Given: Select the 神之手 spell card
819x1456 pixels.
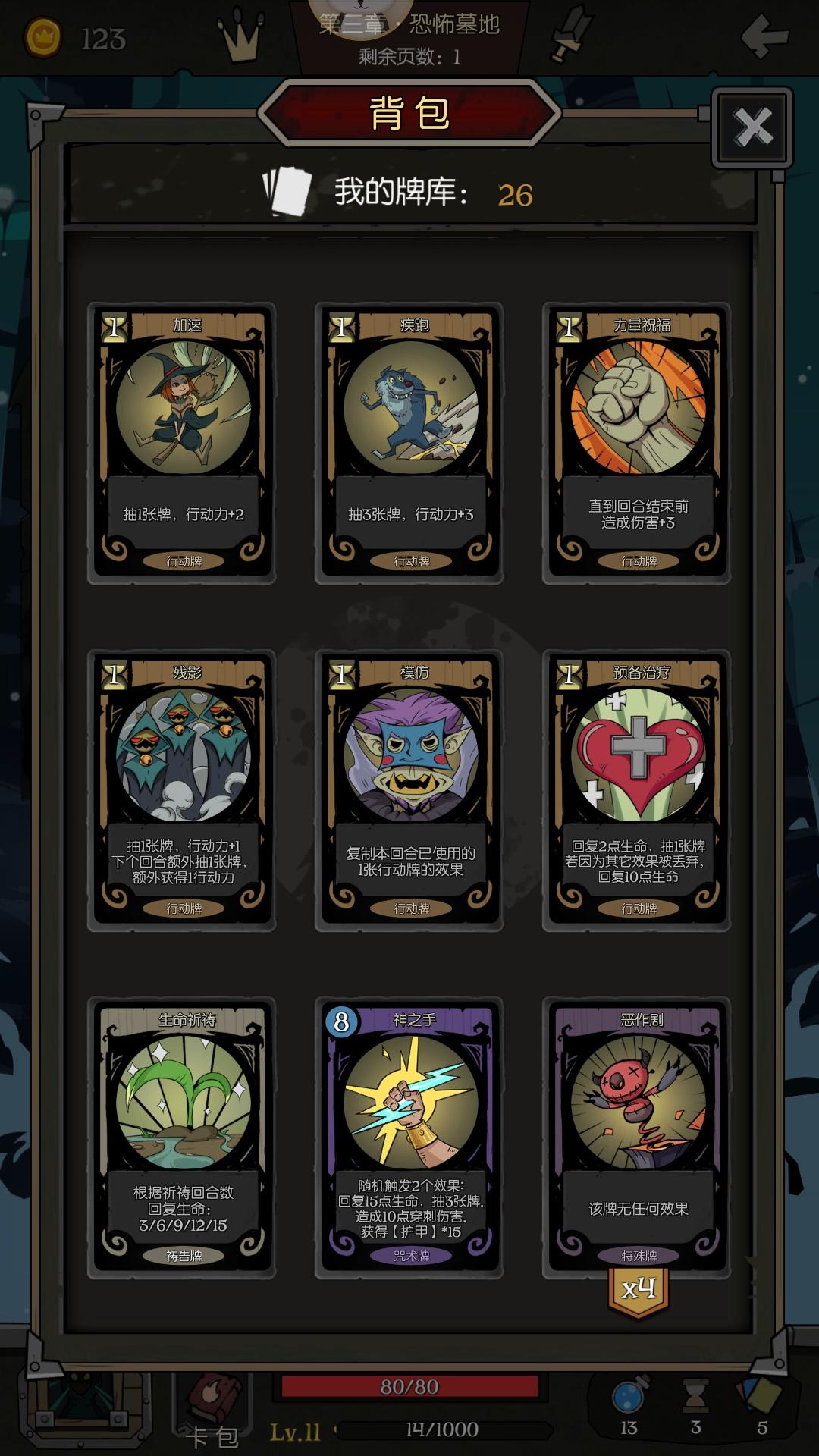Looking at the screenshot, I should click(409, 1138).
